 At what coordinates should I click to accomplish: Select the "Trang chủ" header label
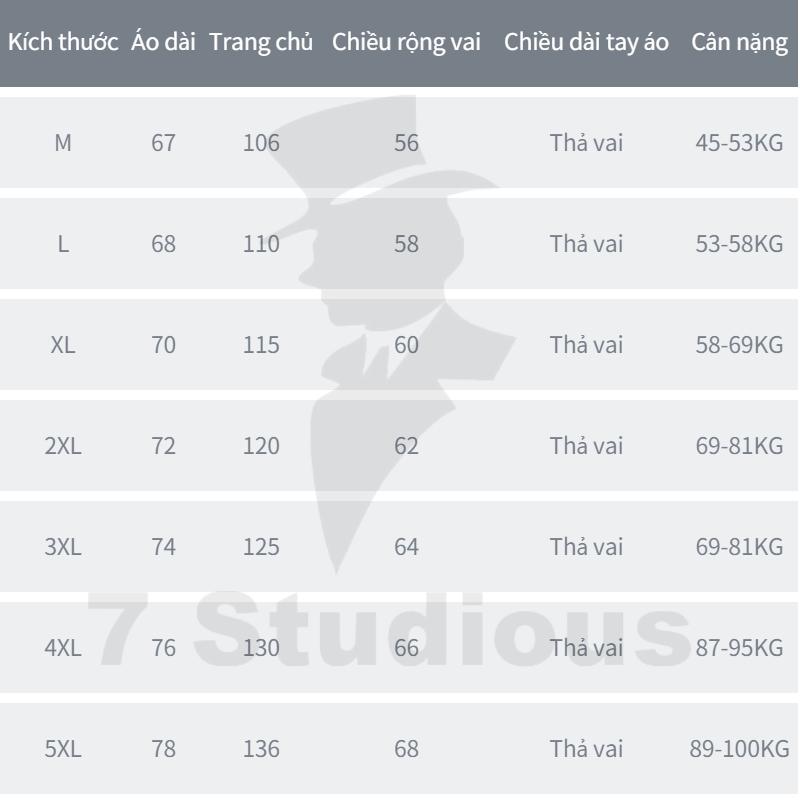coord(262,44)
